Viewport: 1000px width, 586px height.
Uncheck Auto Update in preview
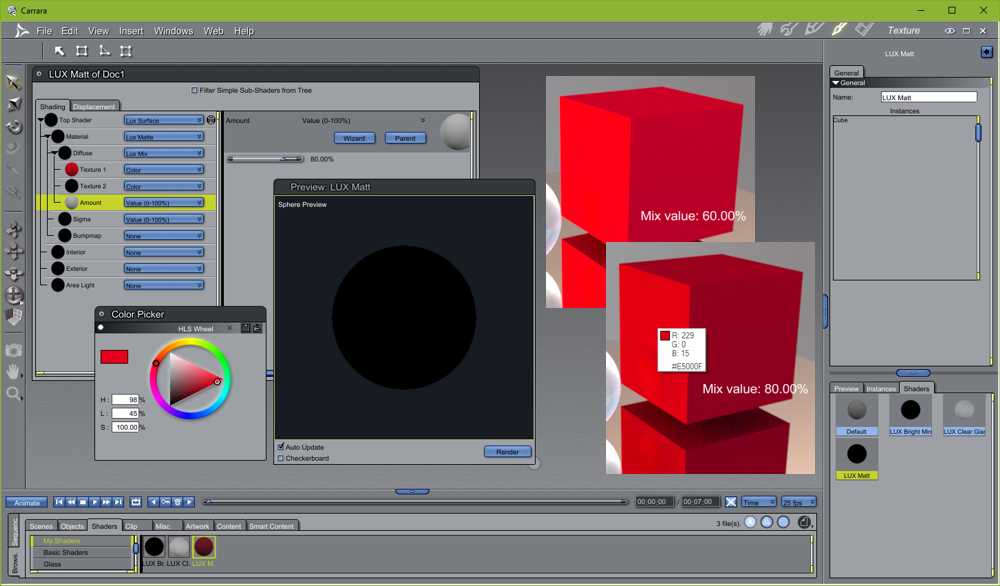[x=281, y=446]
